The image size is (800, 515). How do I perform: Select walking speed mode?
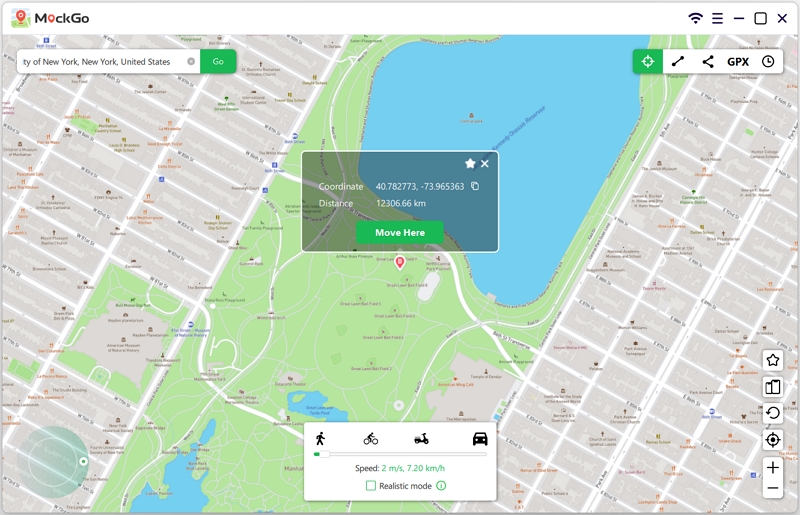[320, 438]
